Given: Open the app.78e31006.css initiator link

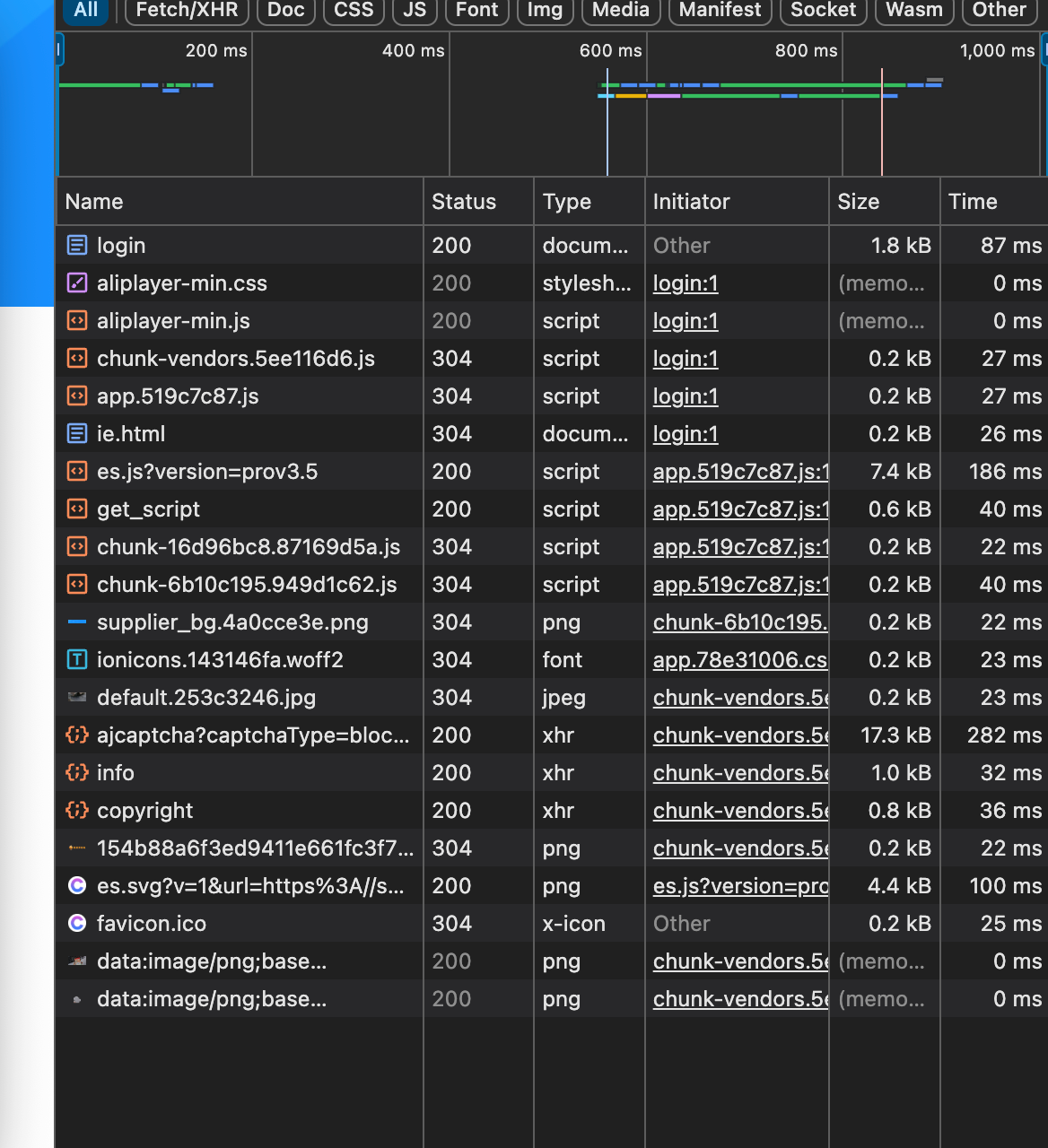Looking at the screenshot, I should click(x=739, y=660).
